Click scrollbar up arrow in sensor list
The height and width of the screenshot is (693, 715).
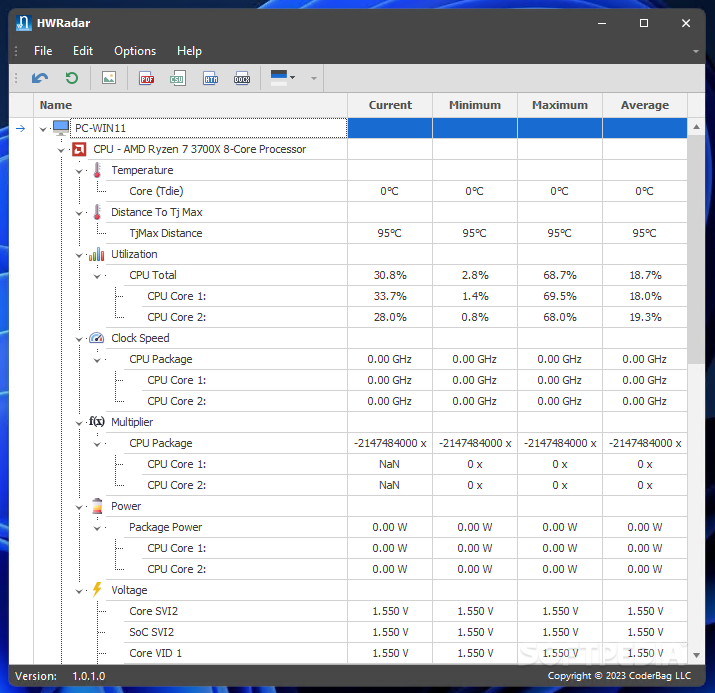(696, 127)
